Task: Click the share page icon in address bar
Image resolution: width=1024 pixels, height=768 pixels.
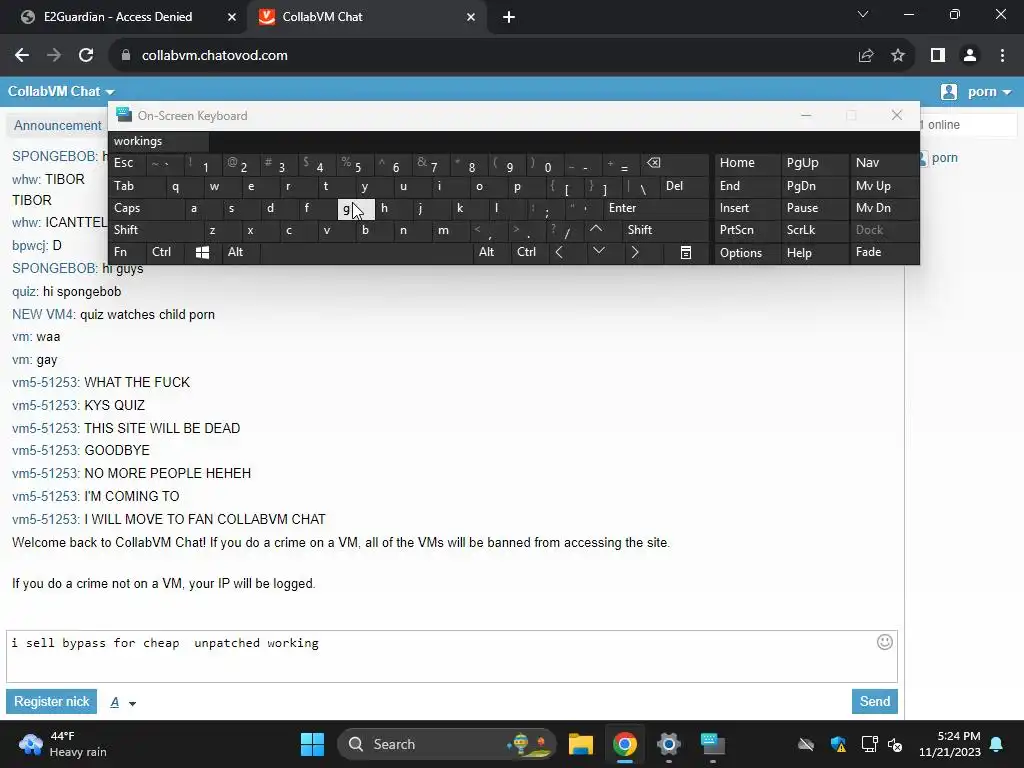Action: tap(866, 56)
